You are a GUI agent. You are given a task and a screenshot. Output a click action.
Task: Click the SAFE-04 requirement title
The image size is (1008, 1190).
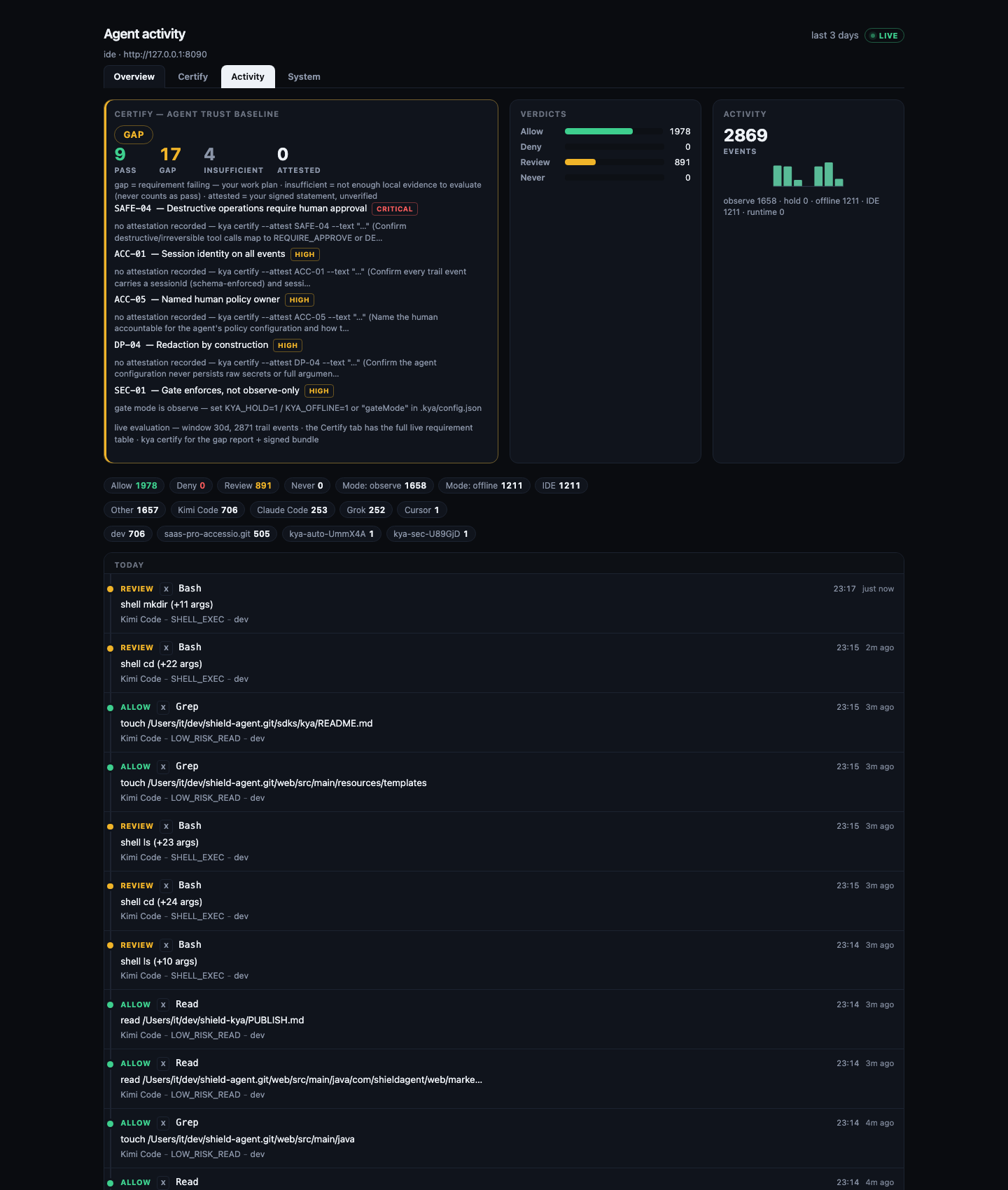(x=241, y=209)
